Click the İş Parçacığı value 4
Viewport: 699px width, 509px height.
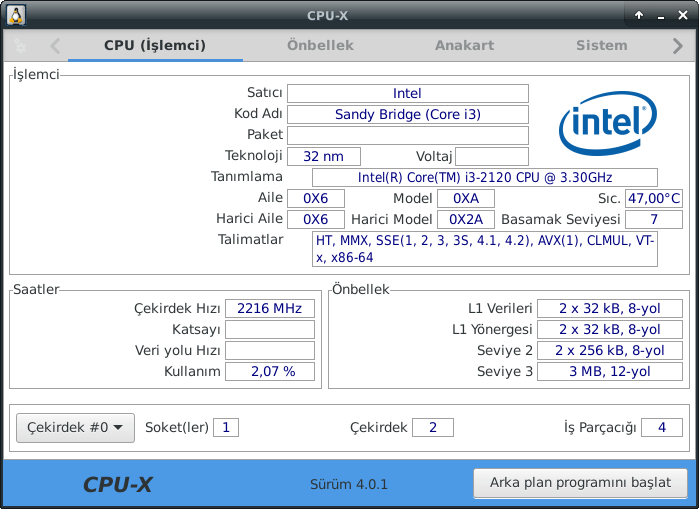(x=662, y=427)
